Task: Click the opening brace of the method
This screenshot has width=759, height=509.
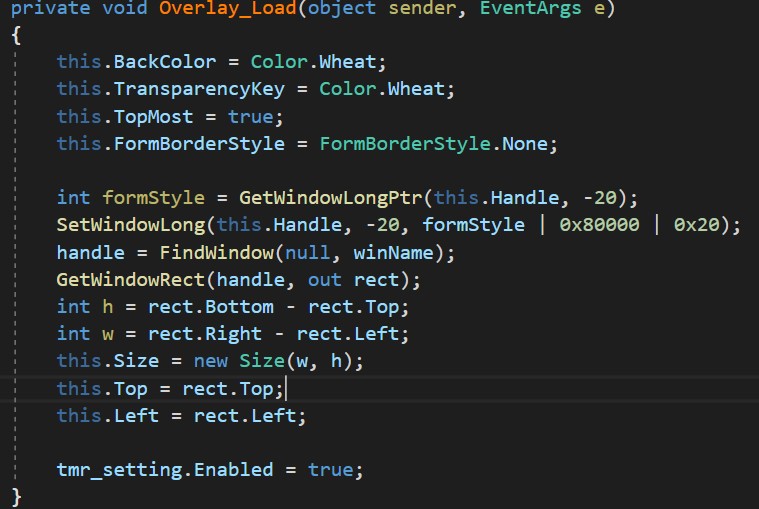Action: coord(16,35)
